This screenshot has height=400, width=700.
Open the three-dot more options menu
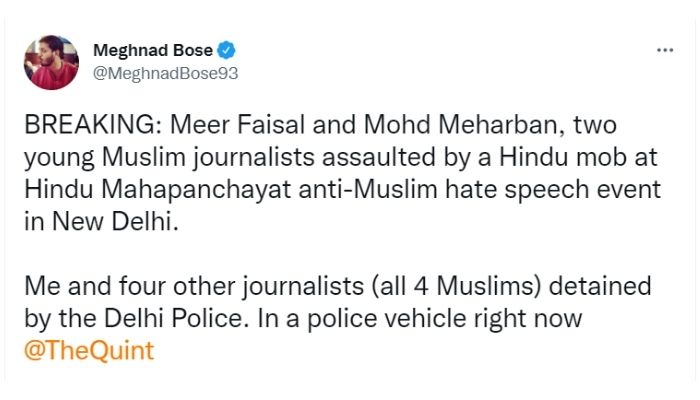665,50
